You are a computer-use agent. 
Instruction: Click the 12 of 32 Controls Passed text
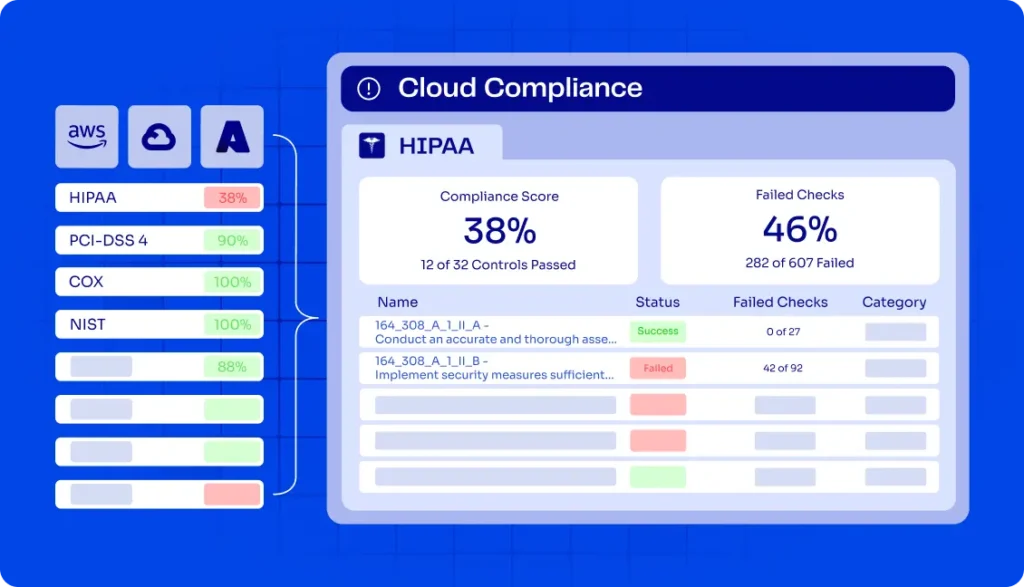pos(498,265)
